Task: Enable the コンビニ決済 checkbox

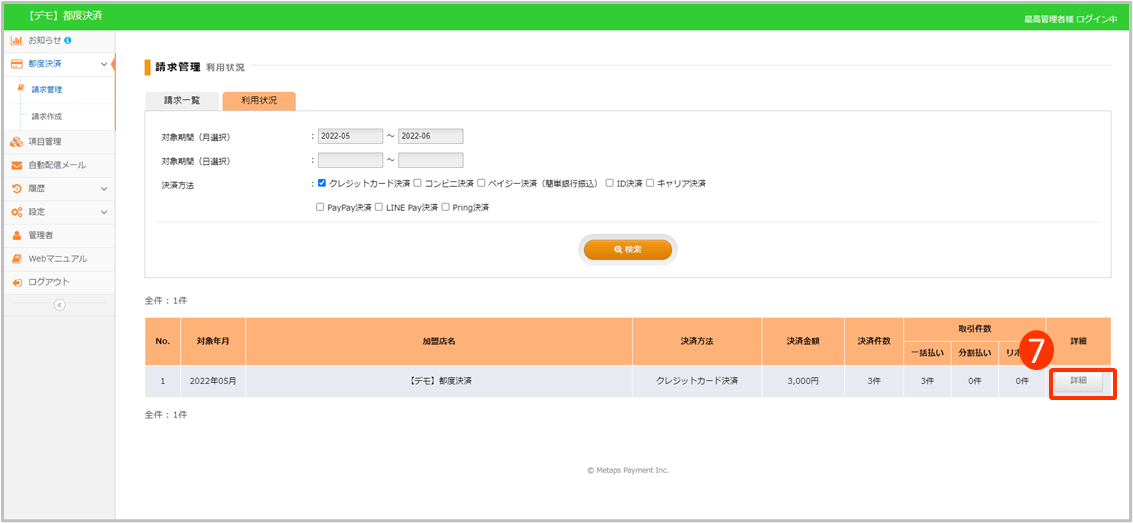Action: [x=417, y=183]
